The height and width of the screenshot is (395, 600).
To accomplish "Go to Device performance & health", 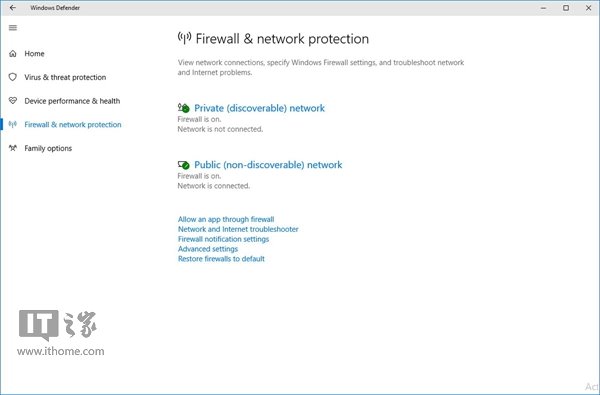I will [x=72, y=101].
